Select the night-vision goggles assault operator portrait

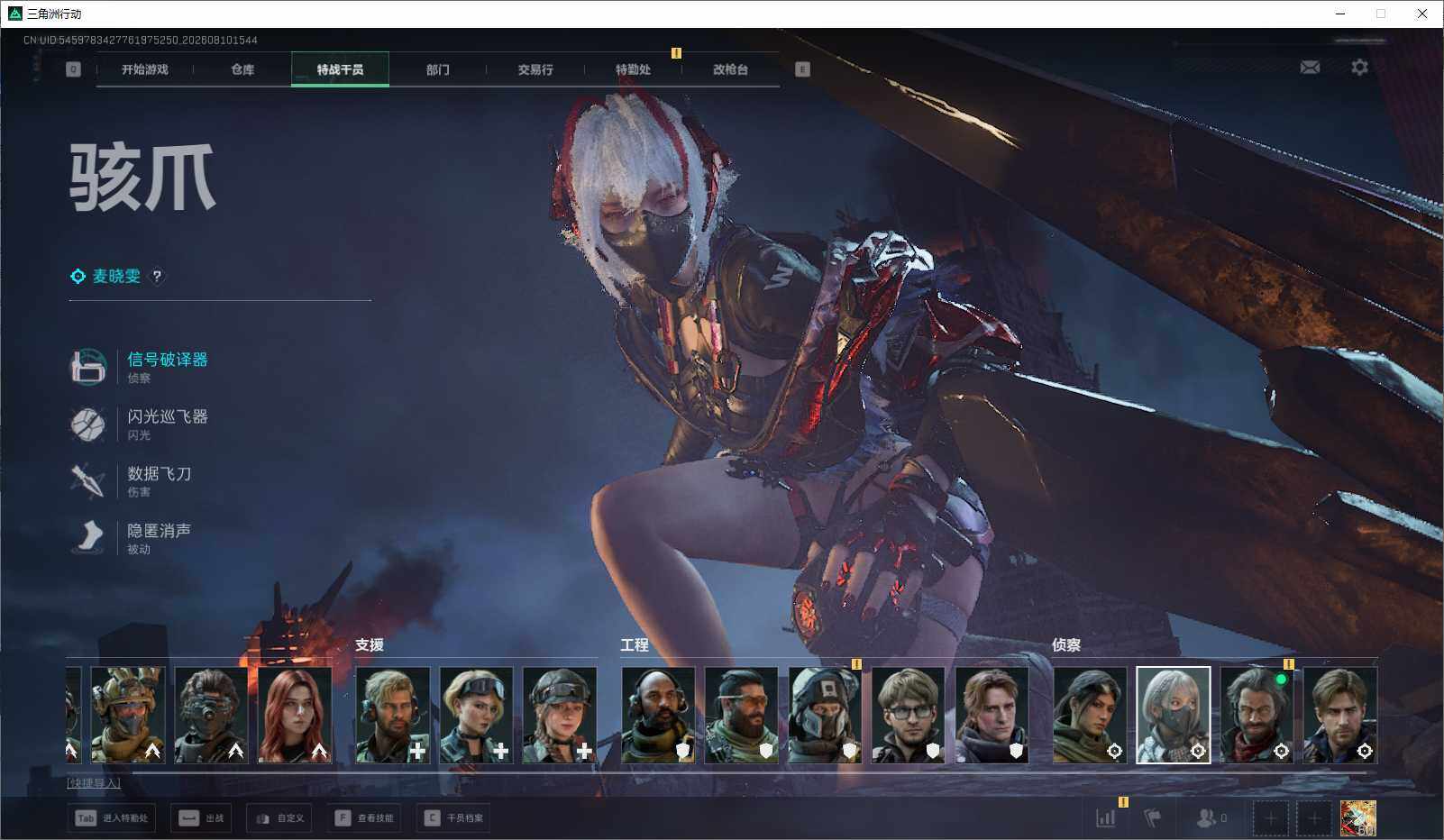(x=211, y=716)
